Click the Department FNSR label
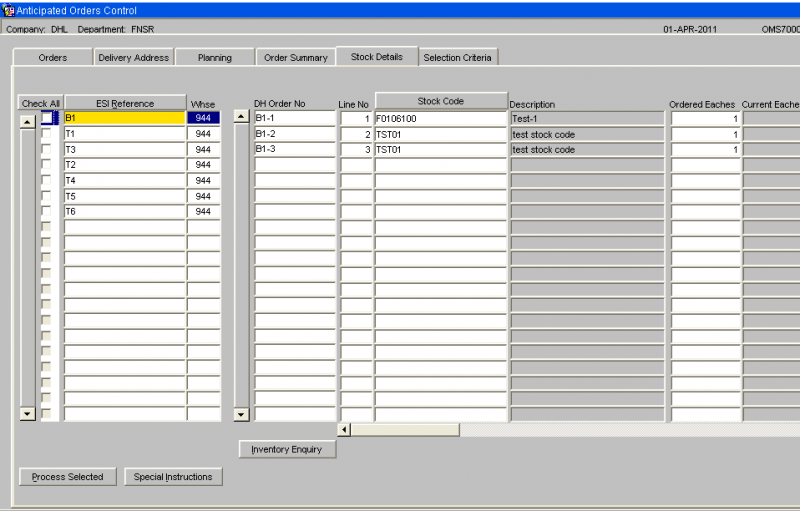 (116, 29)
